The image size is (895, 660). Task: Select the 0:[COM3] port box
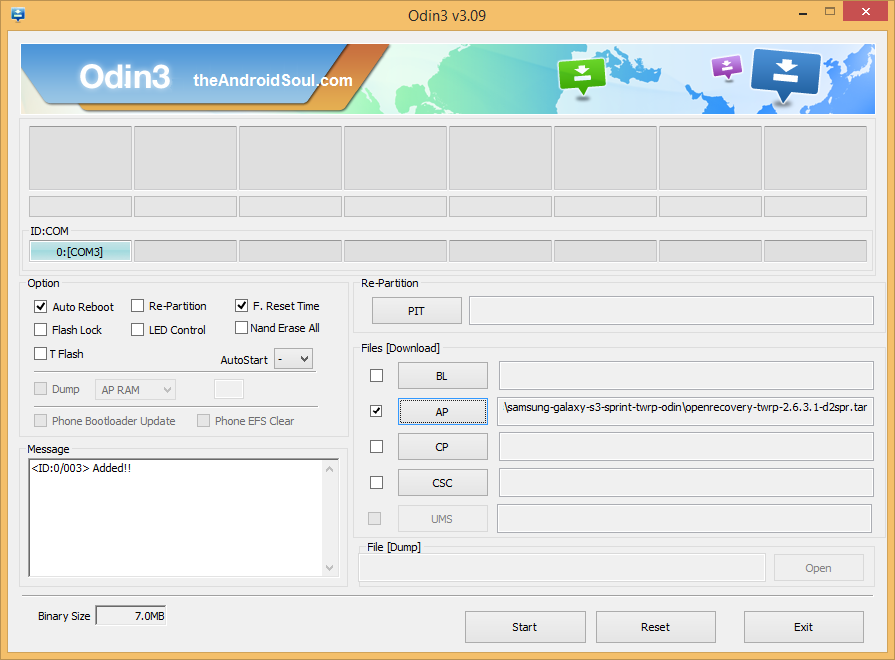(x=80, y=251)
